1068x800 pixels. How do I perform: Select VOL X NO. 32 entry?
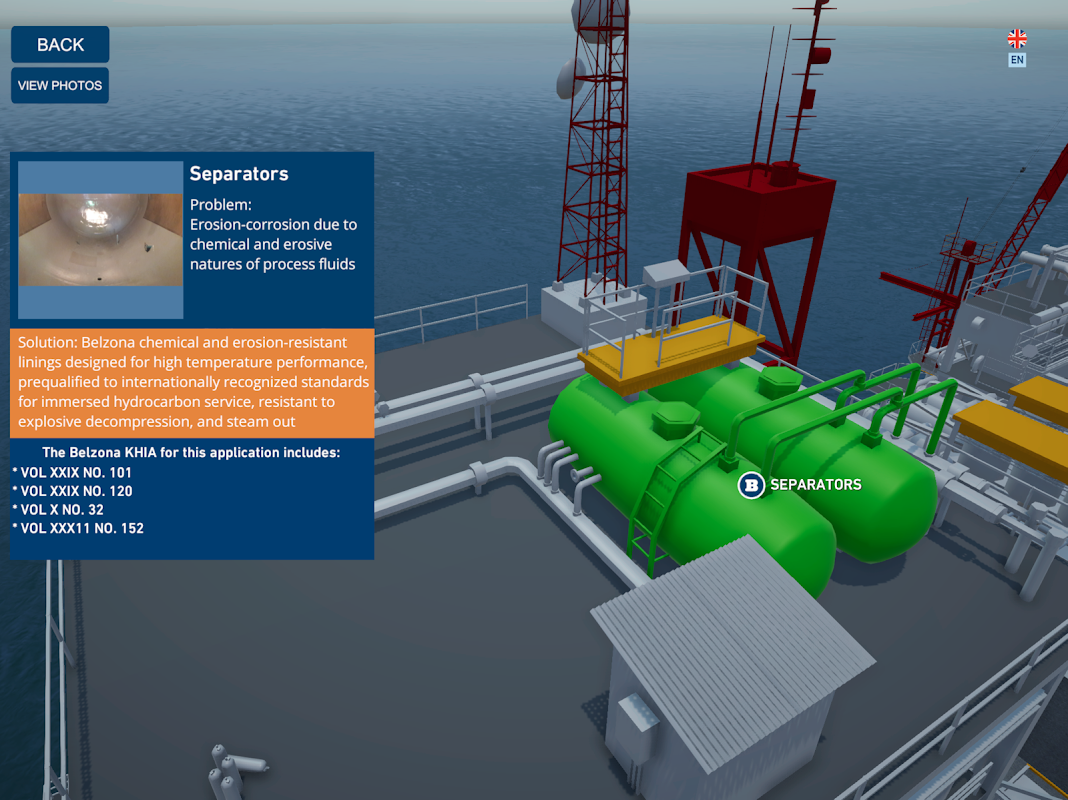tap(59, 509)
